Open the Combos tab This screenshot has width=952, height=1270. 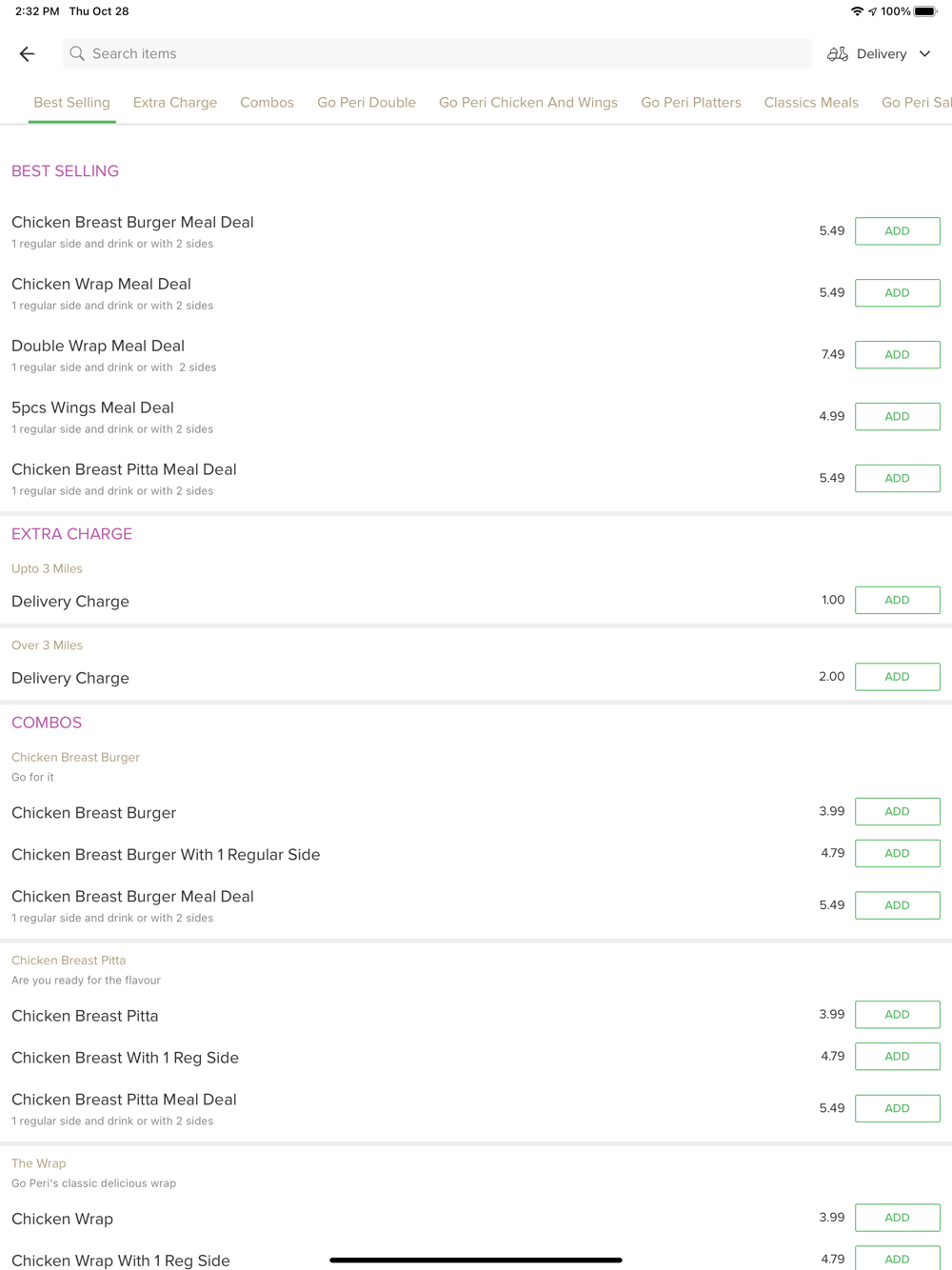pyautogui.click(x=267, y=103)
